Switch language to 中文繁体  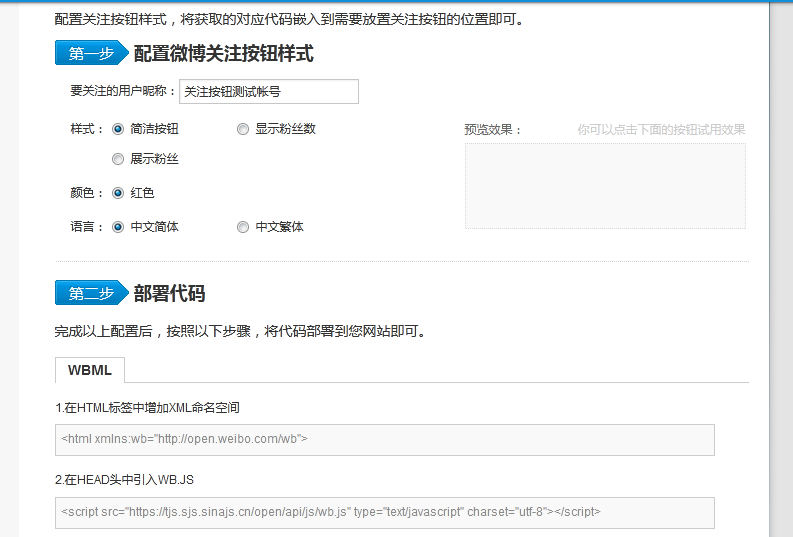coord(243,227)
